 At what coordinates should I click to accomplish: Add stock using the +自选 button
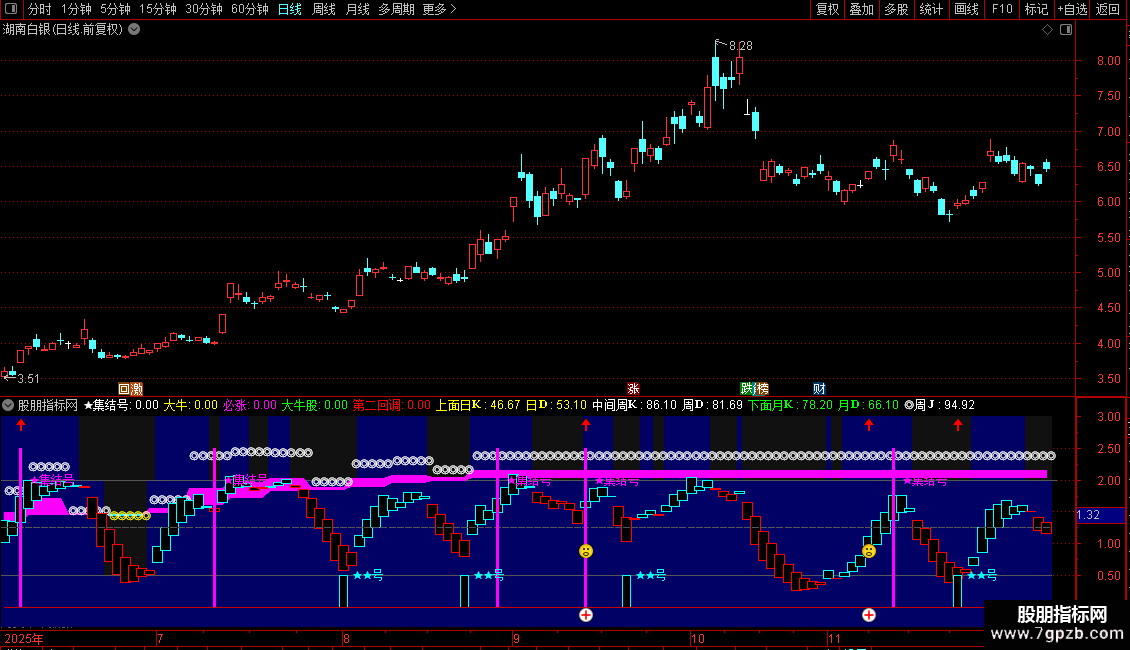[x=1072, y=9]
